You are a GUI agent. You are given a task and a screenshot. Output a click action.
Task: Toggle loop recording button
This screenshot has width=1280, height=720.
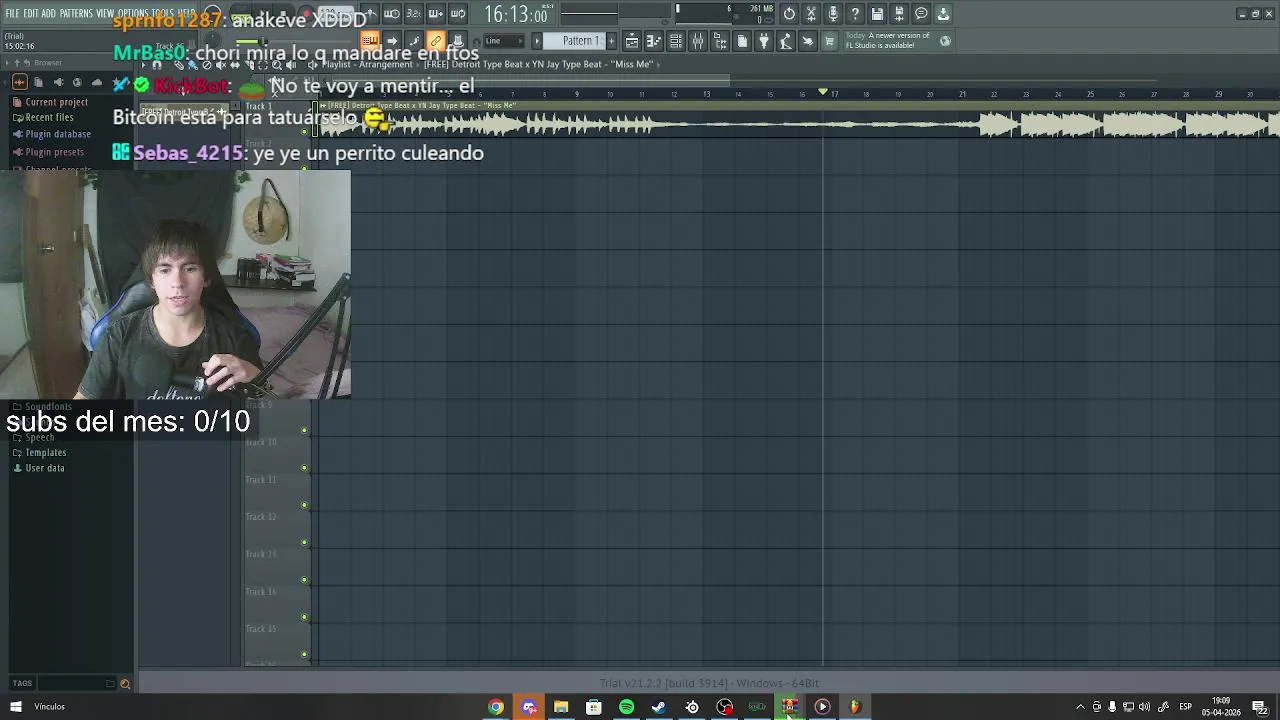pos(458,14)
